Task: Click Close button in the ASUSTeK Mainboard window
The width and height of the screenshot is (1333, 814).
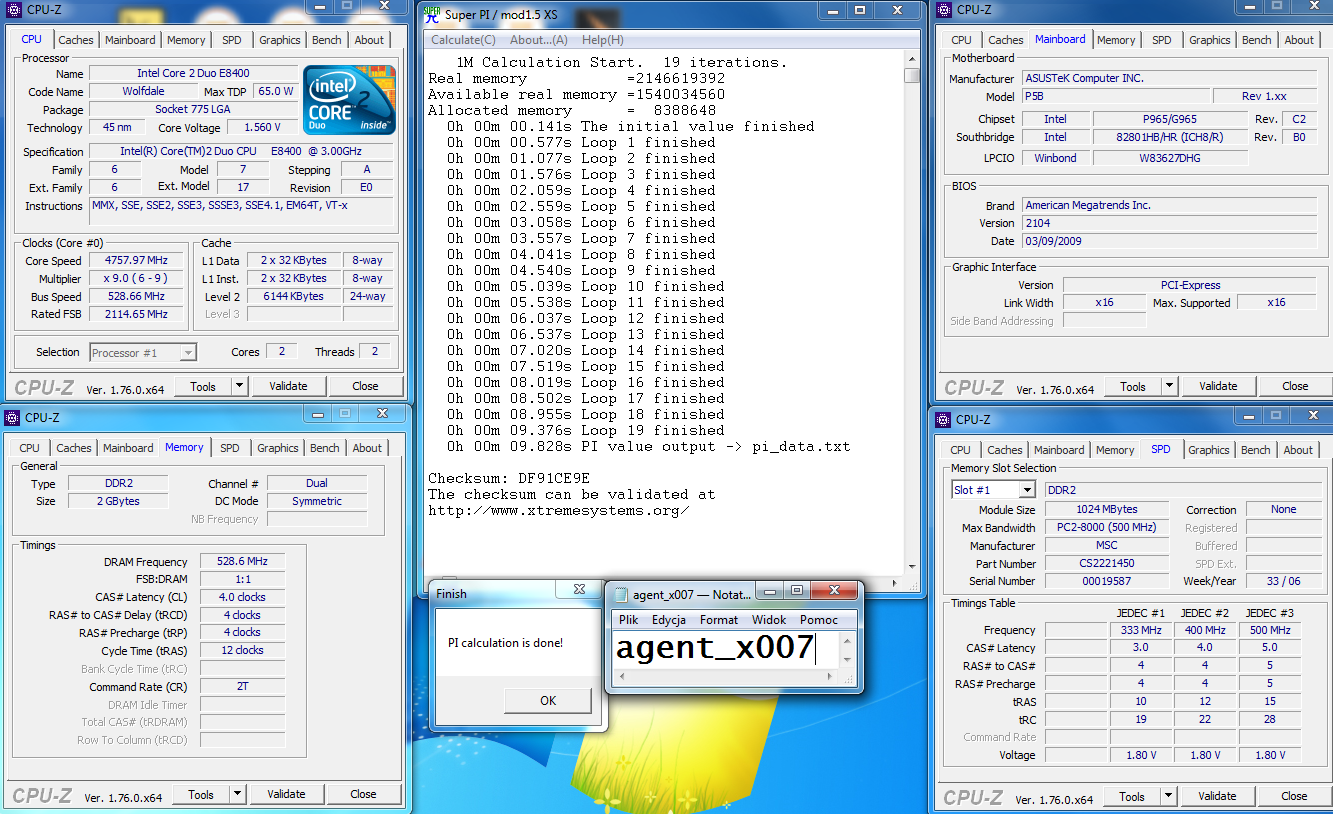Action: click(1295, 386)
